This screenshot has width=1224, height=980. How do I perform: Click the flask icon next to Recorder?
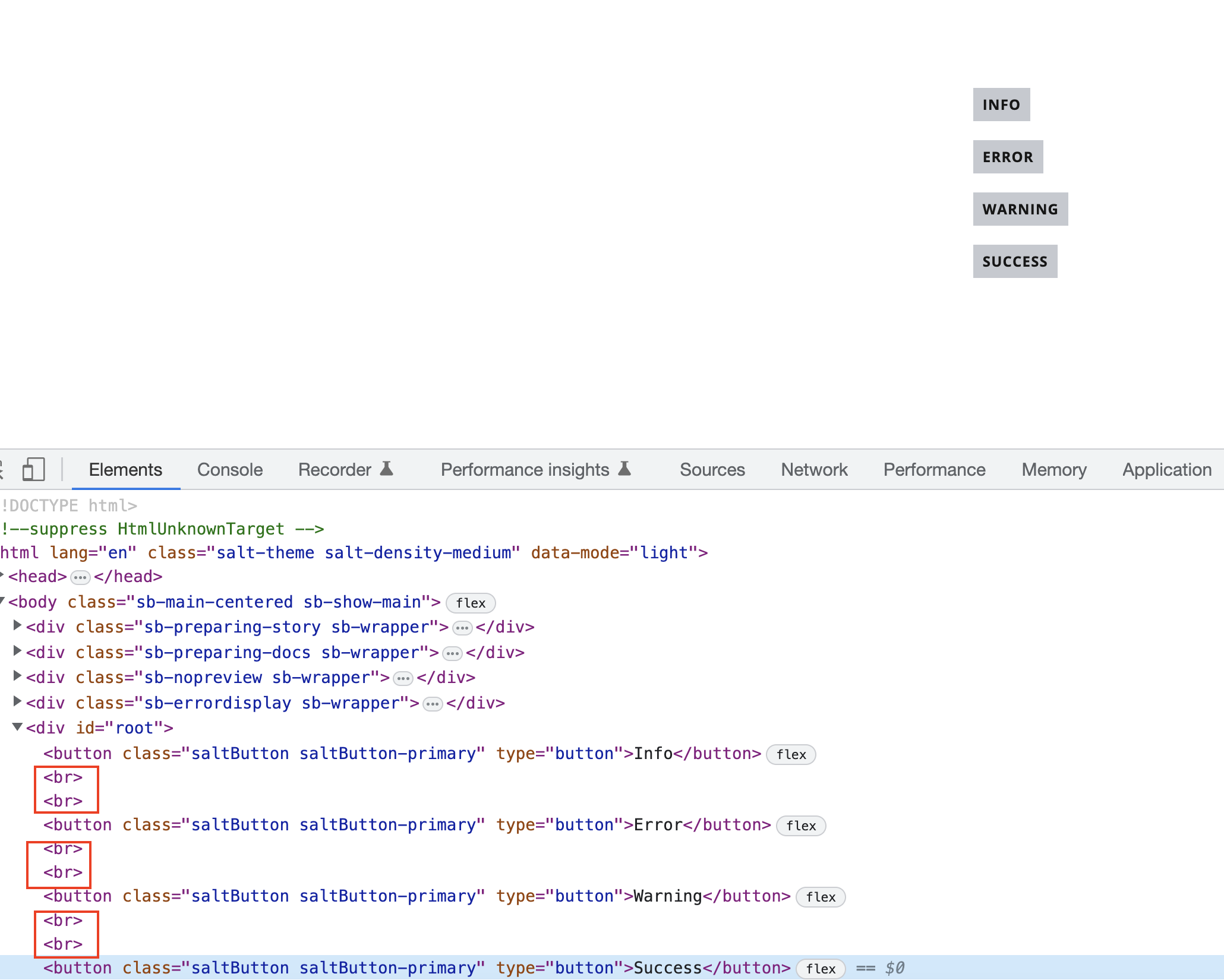click(x=387, y=469)
